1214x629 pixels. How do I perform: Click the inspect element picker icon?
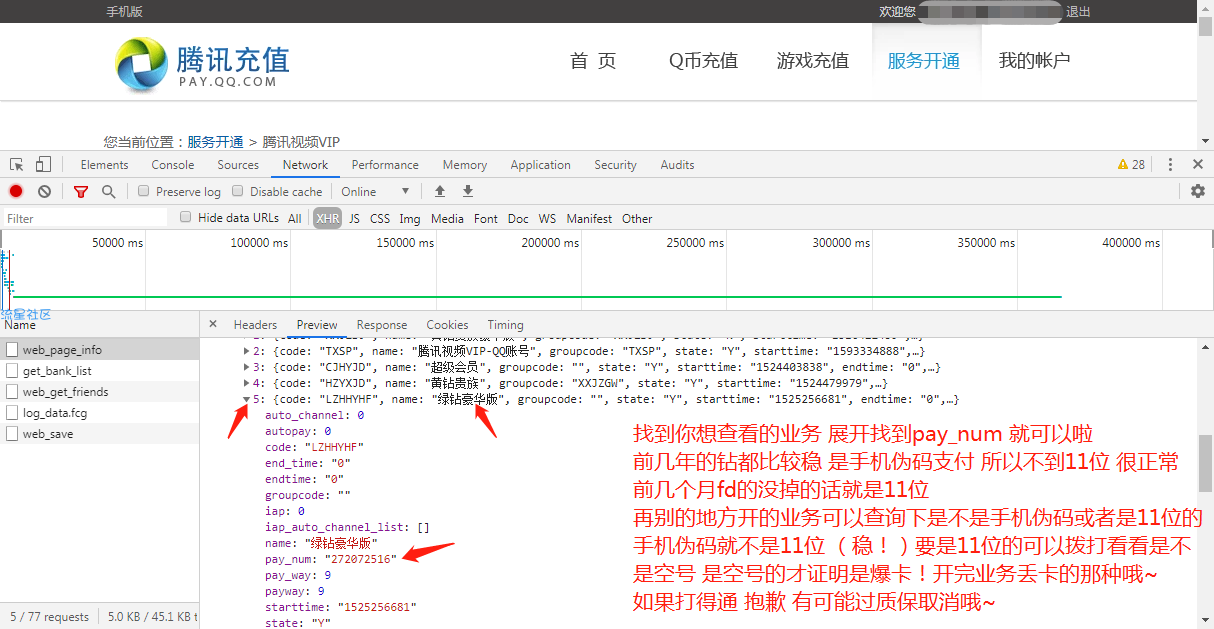17,165
